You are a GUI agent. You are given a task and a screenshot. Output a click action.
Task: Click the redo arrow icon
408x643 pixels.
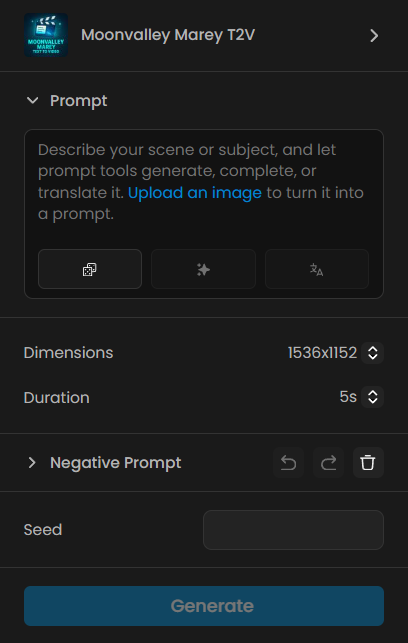point(328,463)
